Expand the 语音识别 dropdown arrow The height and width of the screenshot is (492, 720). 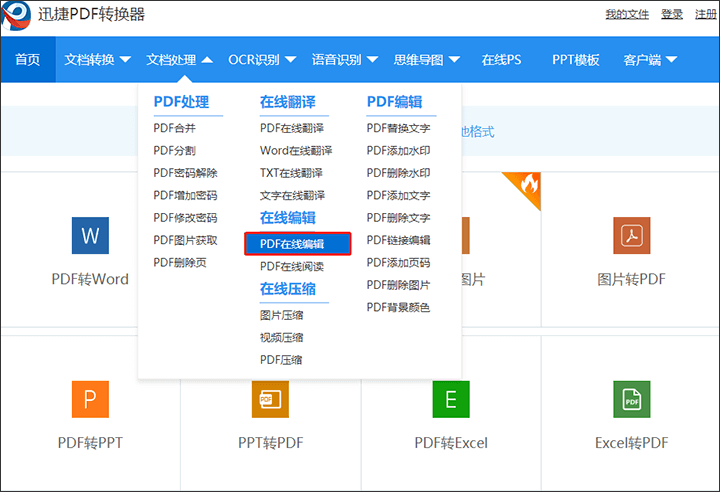click(372, 60)
